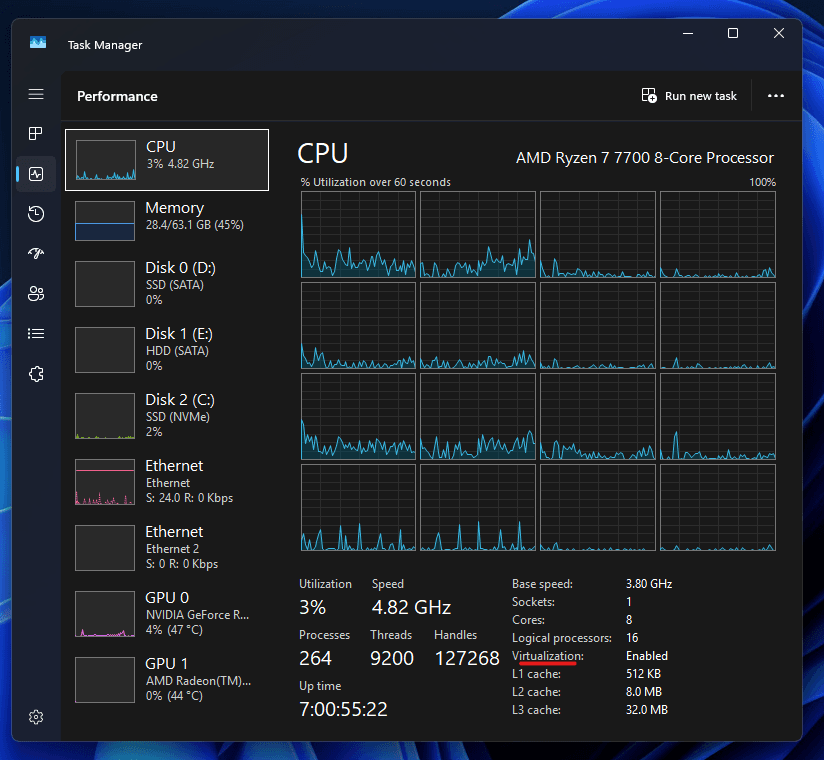Screen dimensions: 824x760
Task: Click the Virtualization Enabled value
Action: click(647, 656)
